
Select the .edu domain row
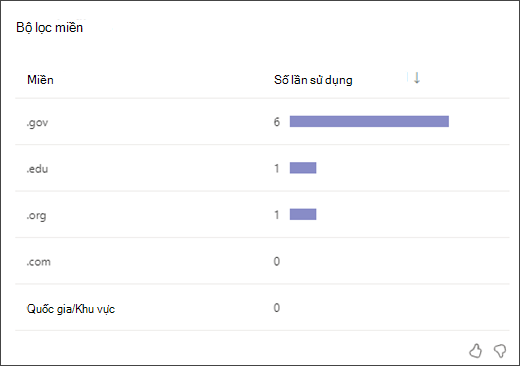coord(262,168)
